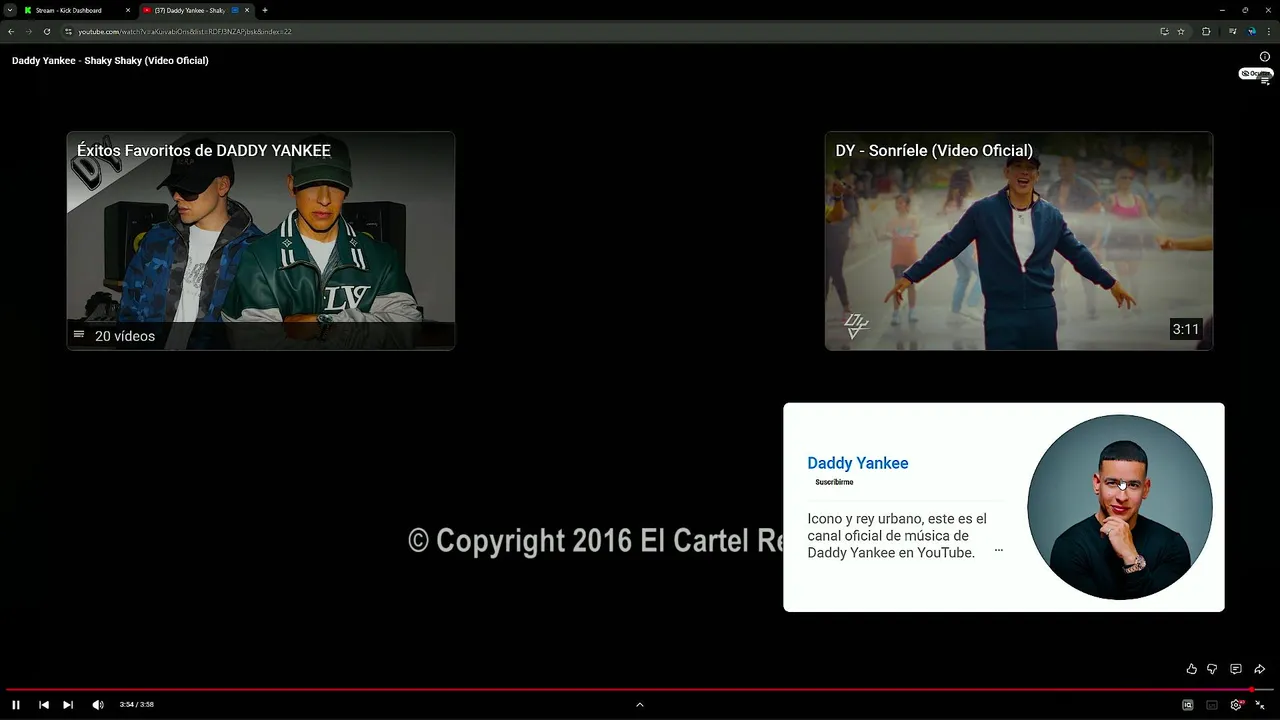Go back in the browser

(11, 31)
